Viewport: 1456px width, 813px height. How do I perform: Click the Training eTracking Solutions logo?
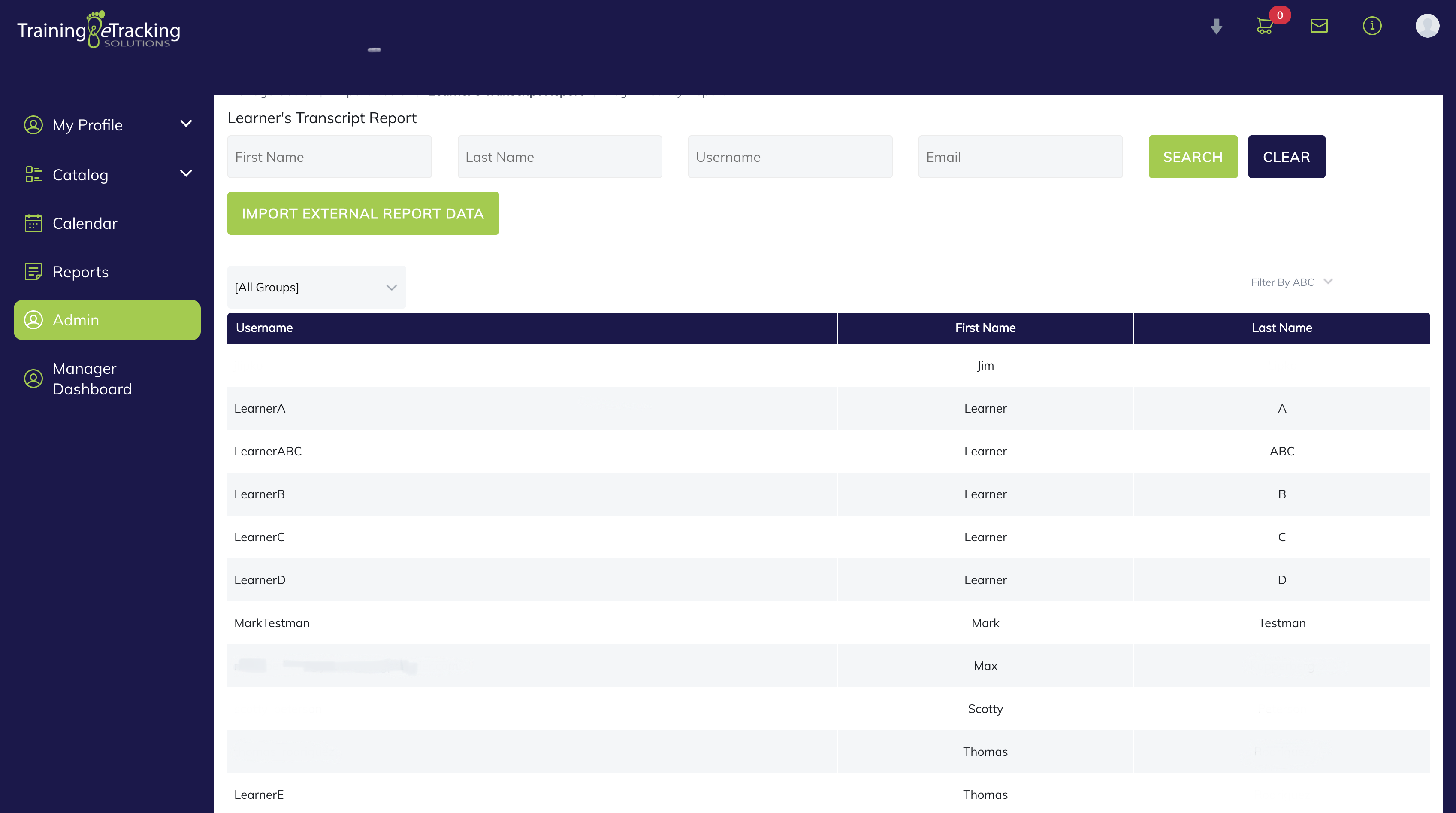pyautogui.click(x=99, y=29)
